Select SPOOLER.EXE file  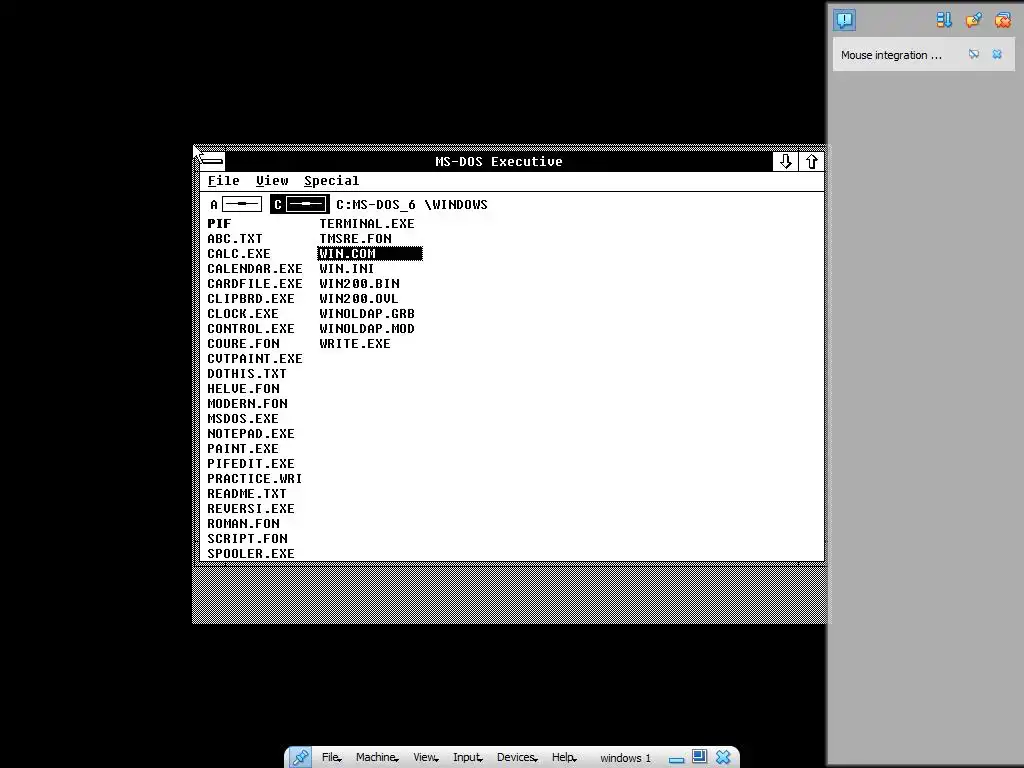[x=251, y=554]
